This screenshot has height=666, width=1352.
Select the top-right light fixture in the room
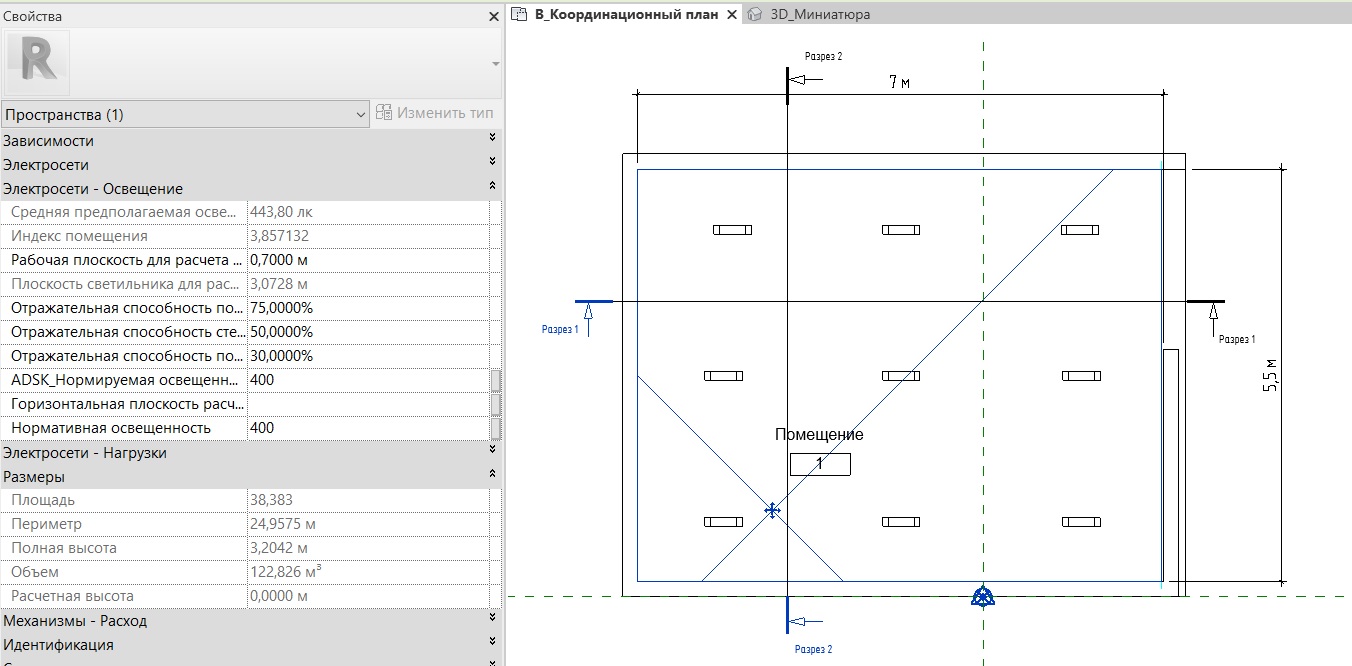[1080, 230]
